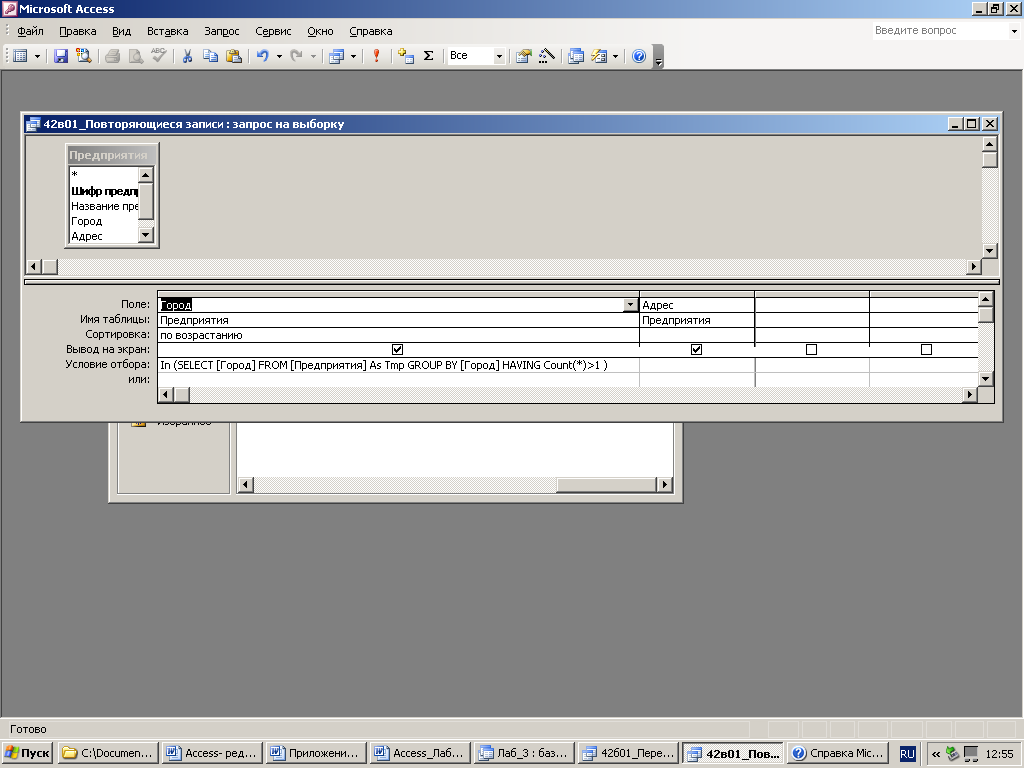This screenshot has height=768, width=1024.
Task: Uncheck show checkbox for Город column
Action: (397, 350)
